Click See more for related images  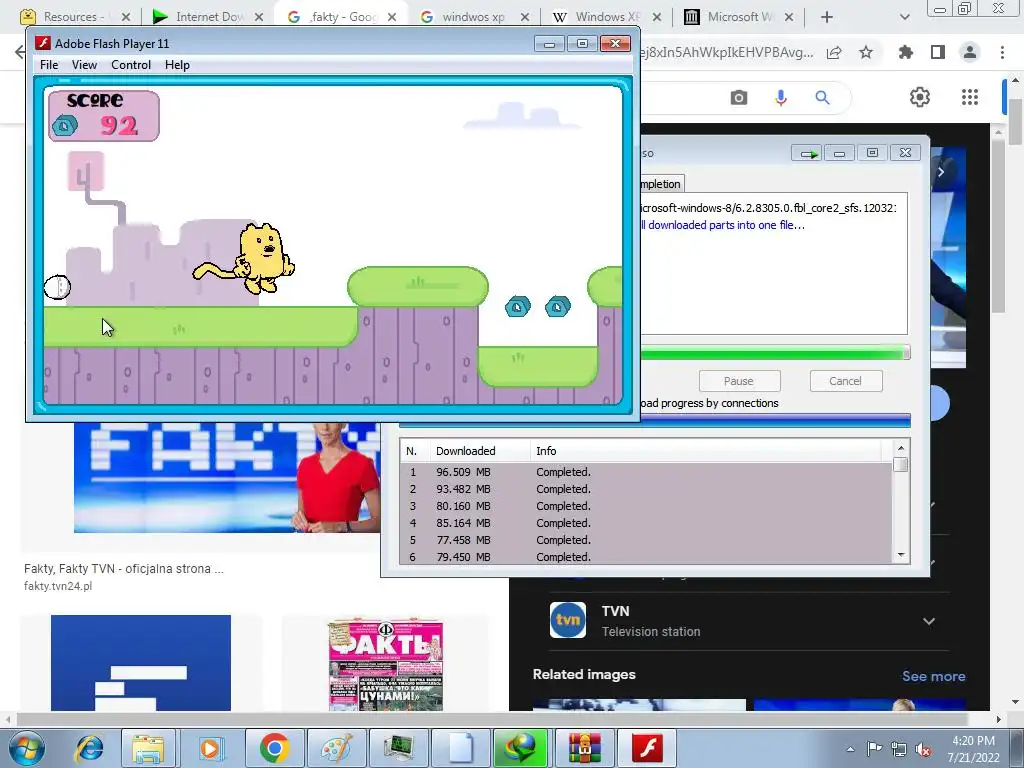[x=933, y=676]
